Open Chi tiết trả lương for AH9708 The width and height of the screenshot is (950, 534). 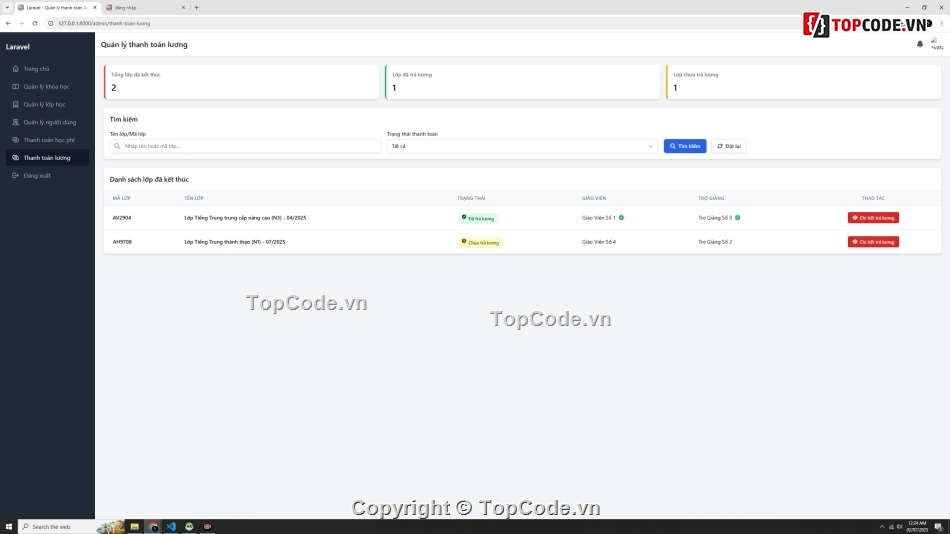873,242
